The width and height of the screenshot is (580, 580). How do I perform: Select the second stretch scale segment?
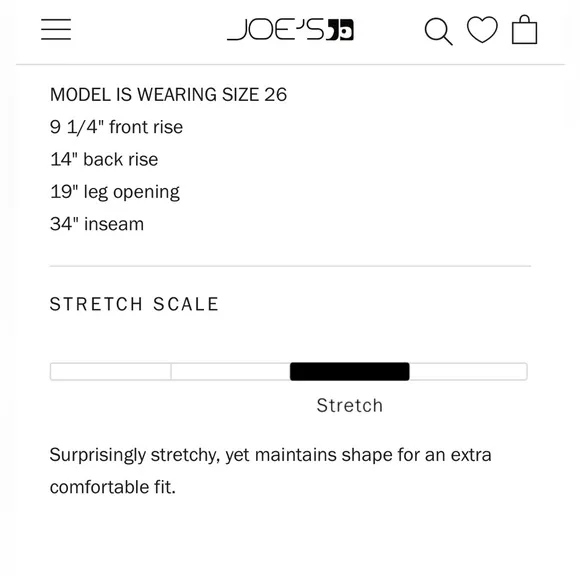[x=230, y=371]
